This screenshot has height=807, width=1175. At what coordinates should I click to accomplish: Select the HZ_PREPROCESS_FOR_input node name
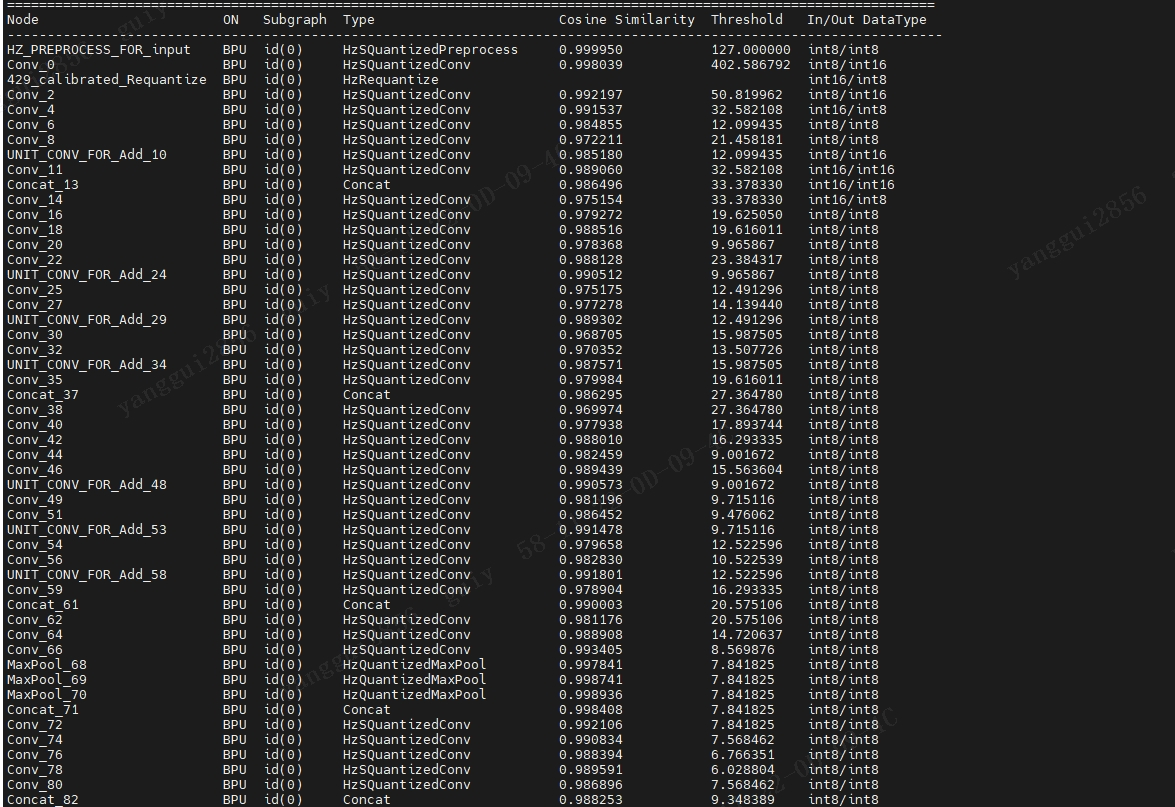pyautogui.click(x=98, y=50)
